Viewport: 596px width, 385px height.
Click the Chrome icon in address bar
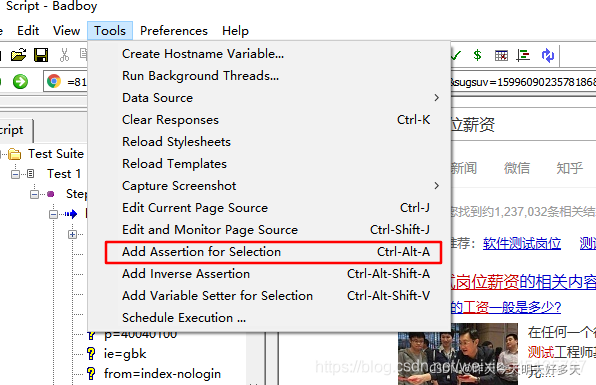pyautogui.click(x=54, y=81)
